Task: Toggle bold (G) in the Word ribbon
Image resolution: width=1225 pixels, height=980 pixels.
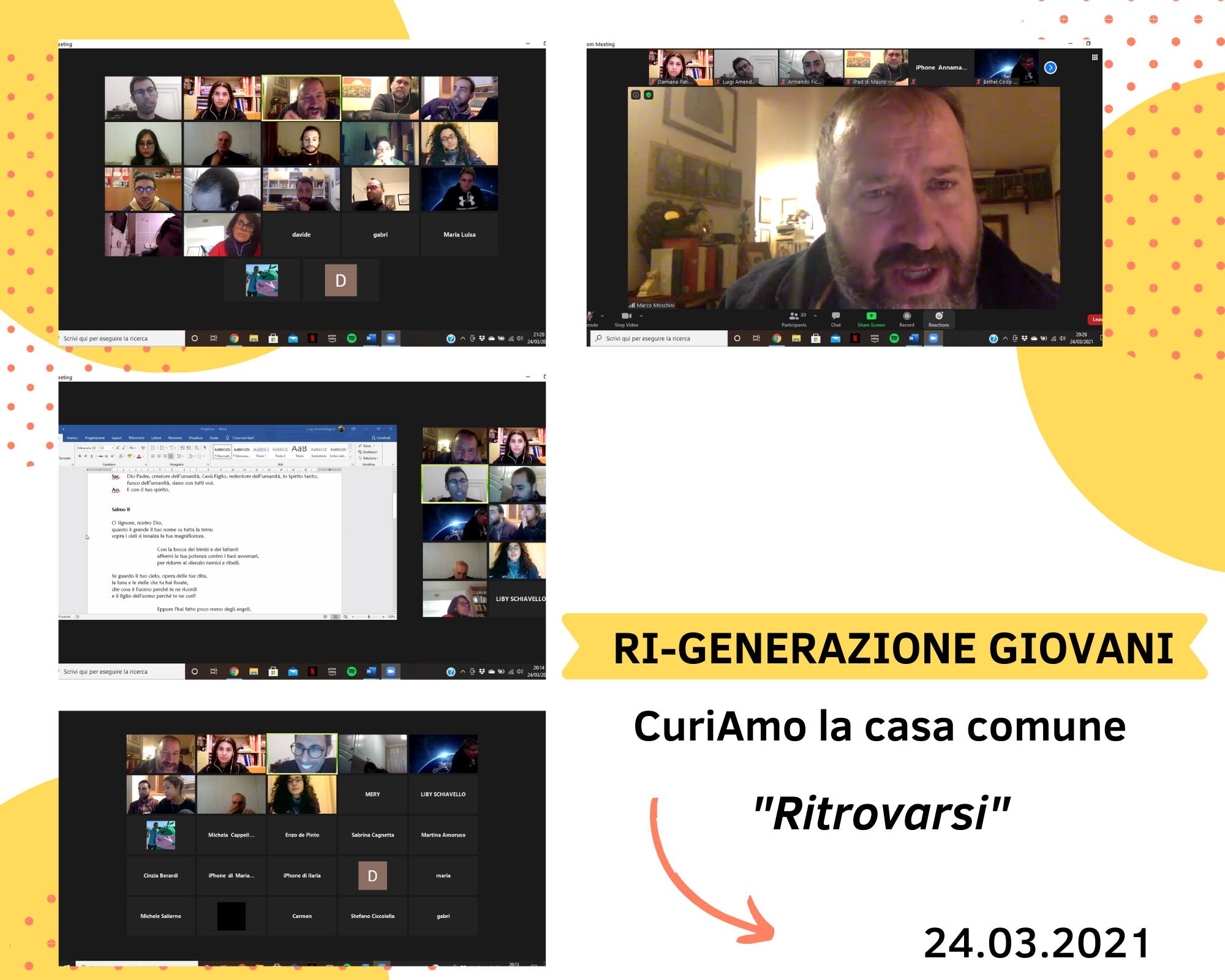Action: point(80,456)
